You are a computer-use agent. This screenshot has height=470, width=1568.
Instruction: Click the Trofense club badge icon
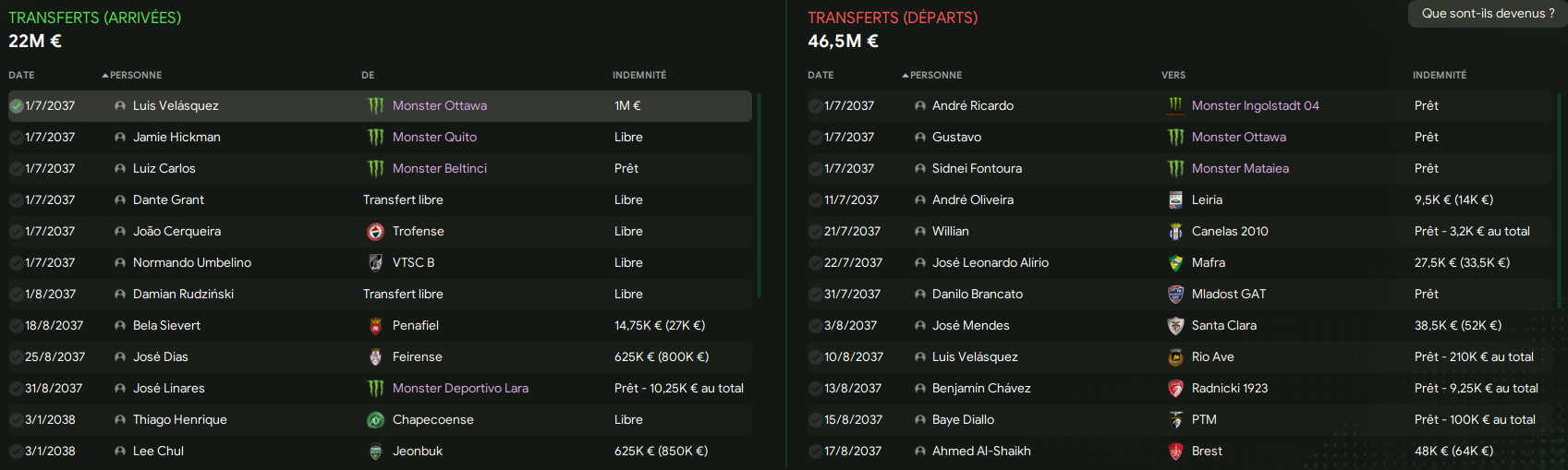(x=375, y=232)
